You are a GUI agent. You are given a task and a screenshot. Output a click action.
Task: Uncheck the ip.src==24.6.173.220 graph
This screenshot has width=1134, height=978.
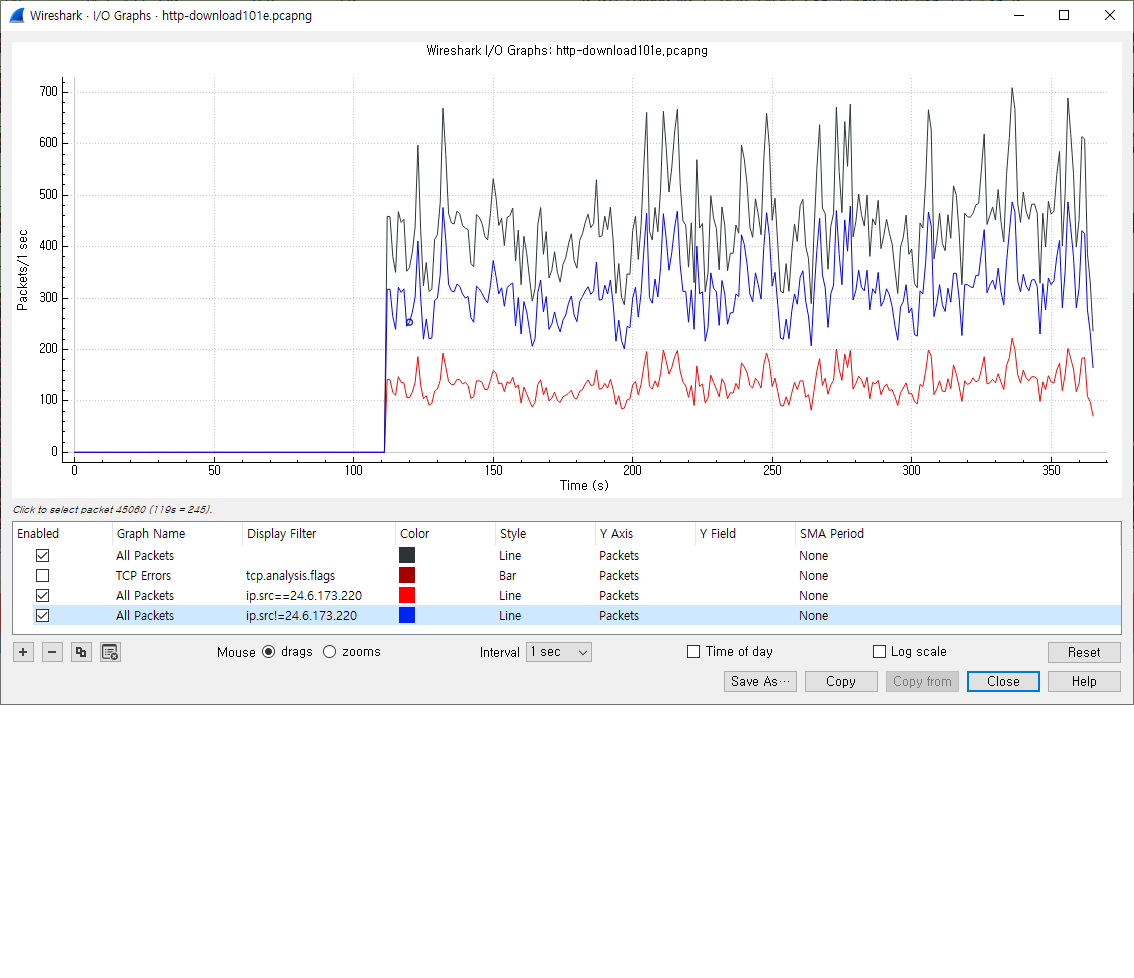(43, 595)
